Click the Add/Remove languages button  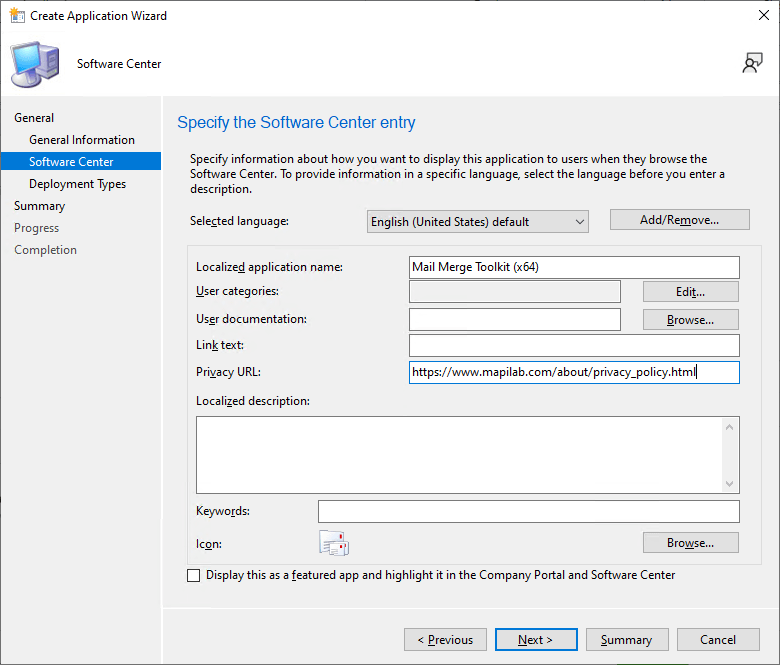[x=680, y=219]
